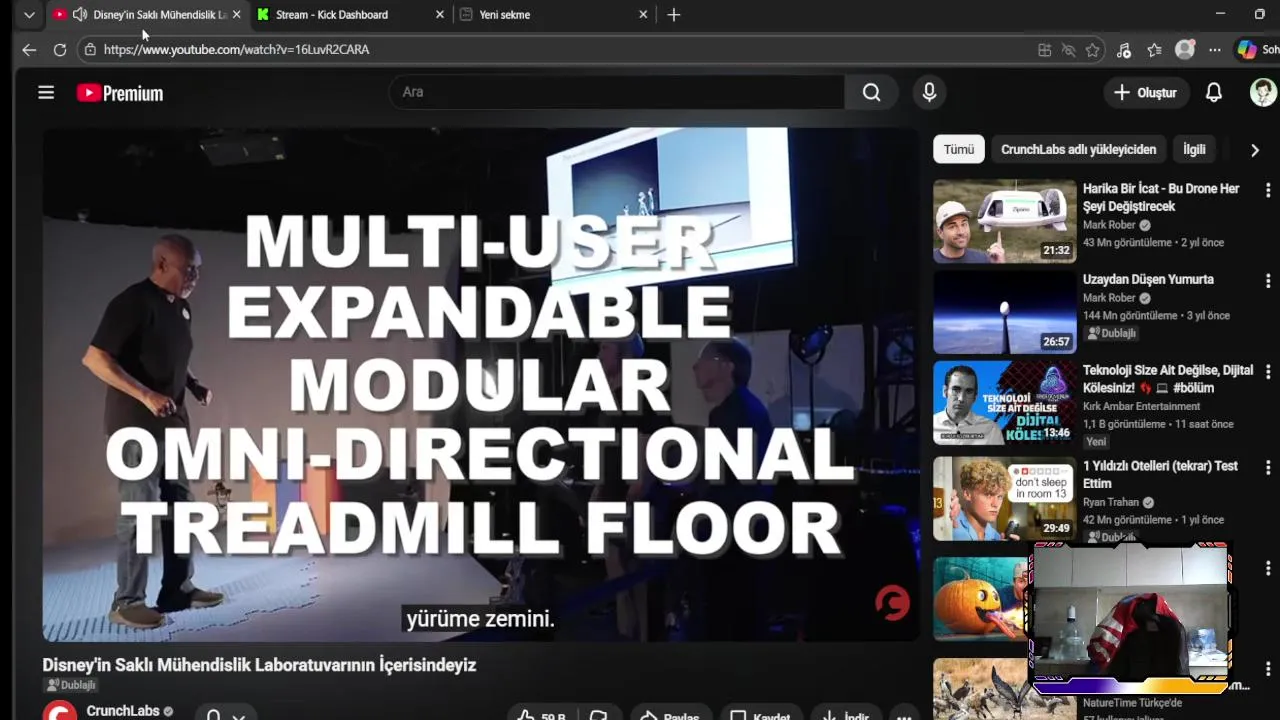The image size is (1280, 720).
Task: Mute tab using speaker icon on YouTube tab
Action: (80, 15)
